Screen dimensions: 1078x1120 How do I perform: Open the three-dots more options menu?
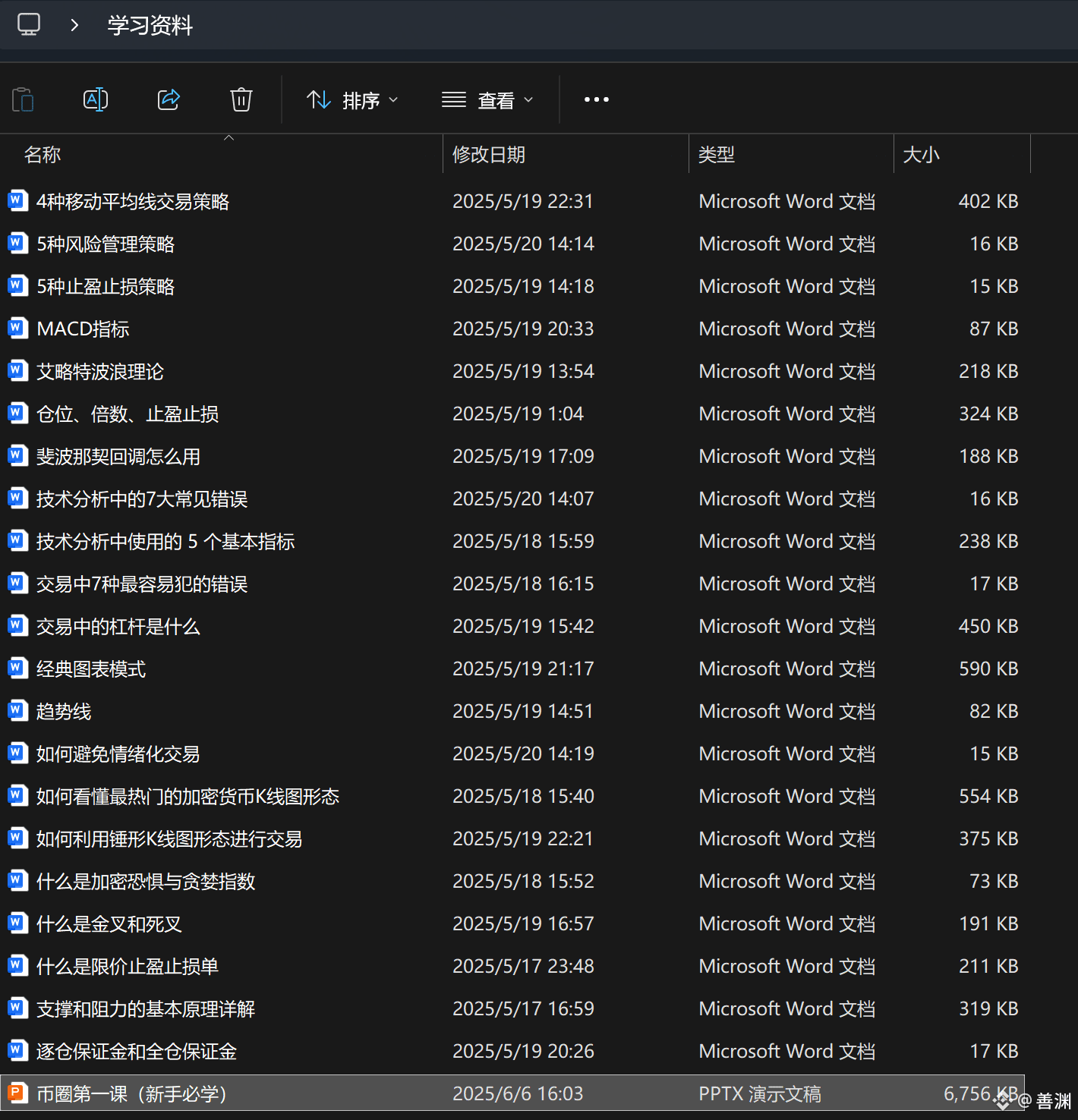coord(597,99)
